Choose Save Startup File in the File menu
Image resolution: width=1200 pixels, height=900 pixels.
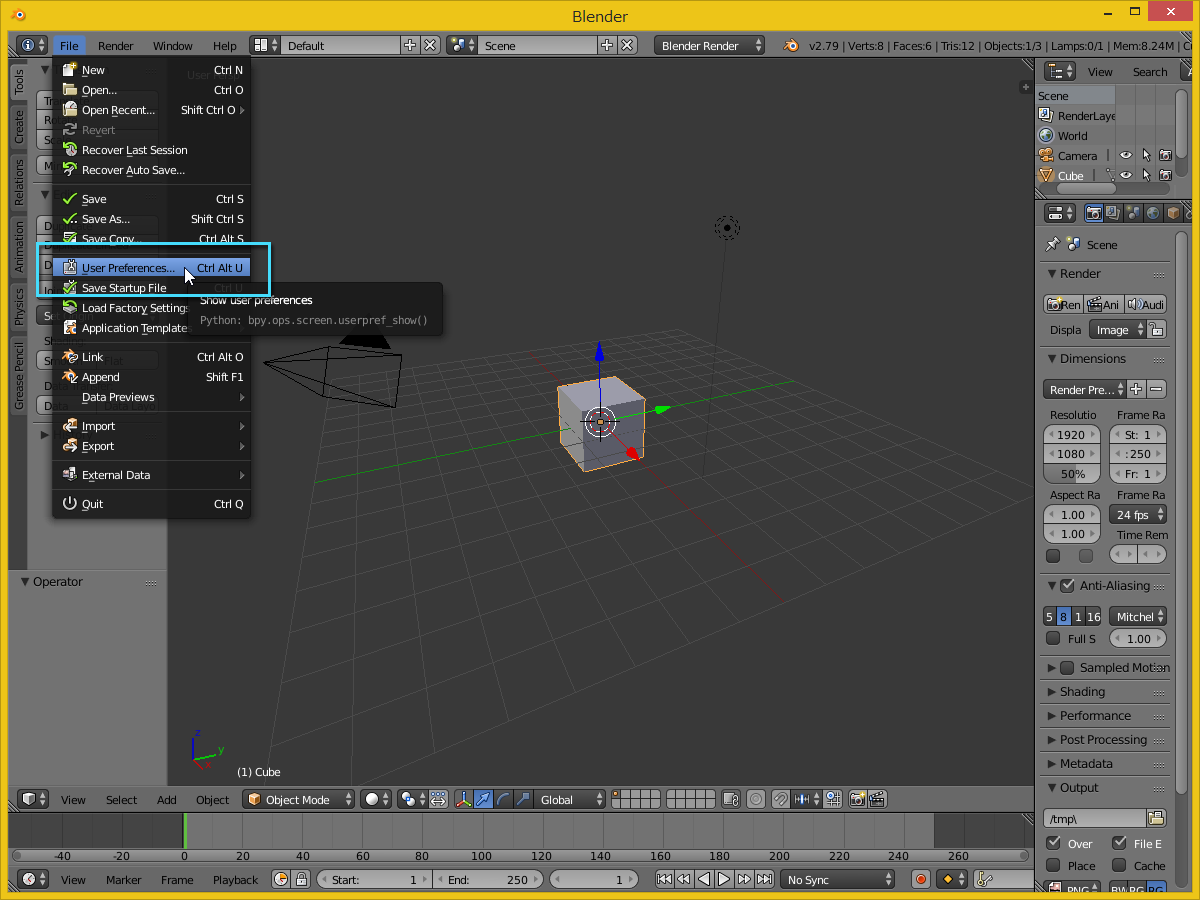tap(151, 288)
